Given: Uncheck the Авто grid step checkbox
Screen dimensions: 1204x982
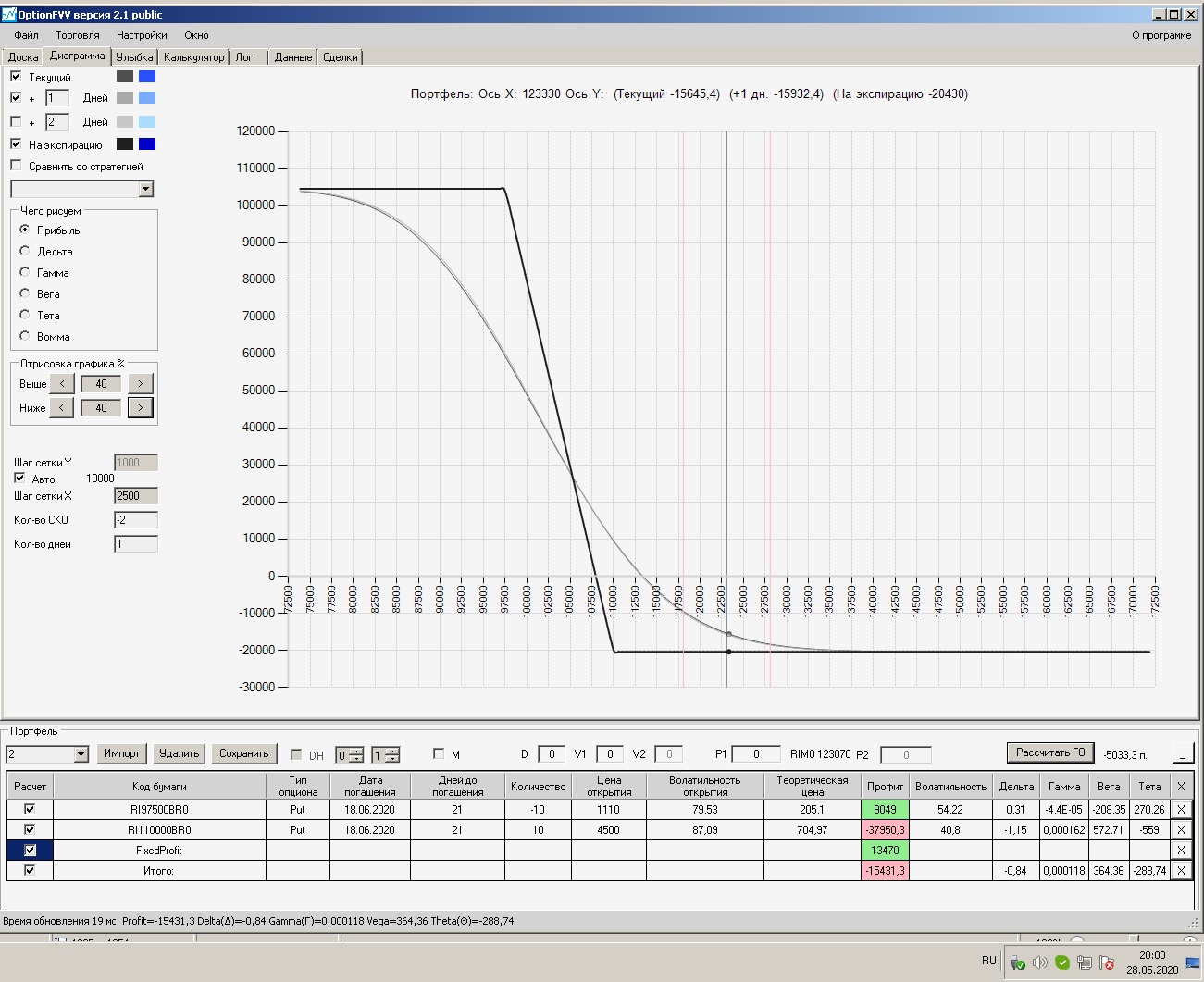Looking at the screenshot, I should click(19, 479).
